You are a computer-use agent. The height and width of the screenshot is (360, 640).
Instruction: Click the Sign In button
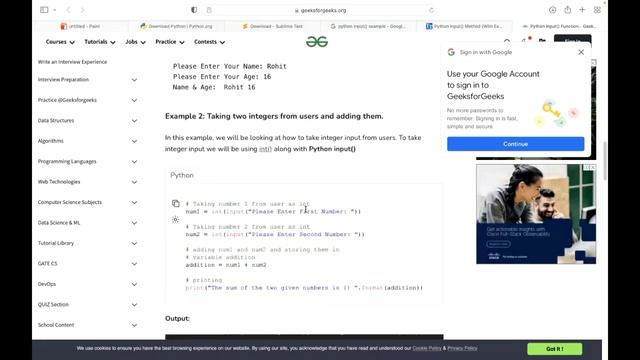[x=572, y=40]
